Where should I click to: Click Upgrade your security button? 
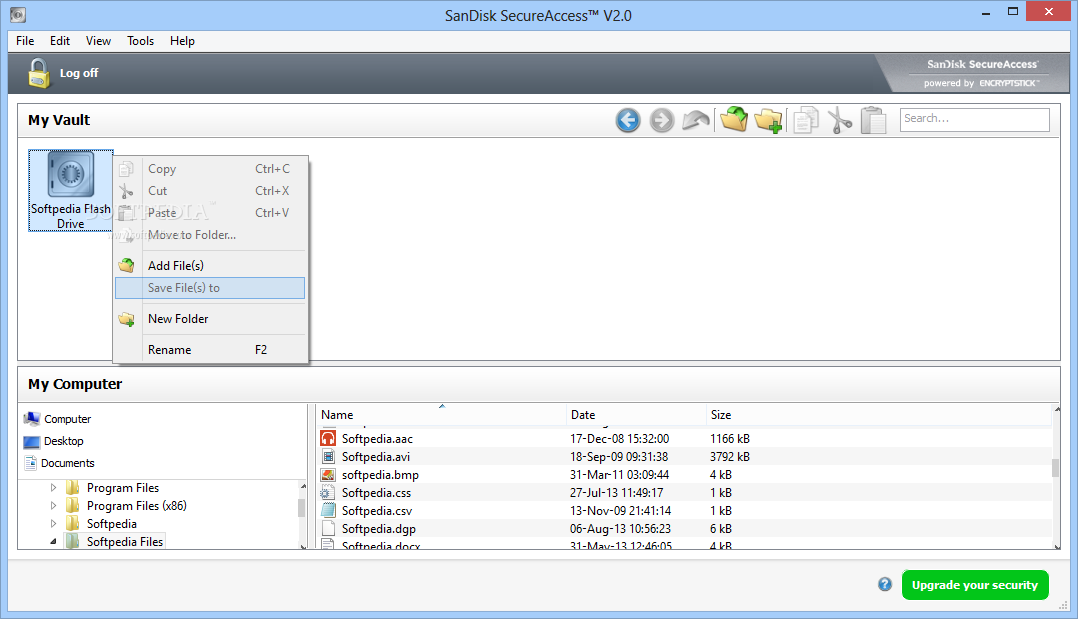pyautogui.click(x=975, y=585)
